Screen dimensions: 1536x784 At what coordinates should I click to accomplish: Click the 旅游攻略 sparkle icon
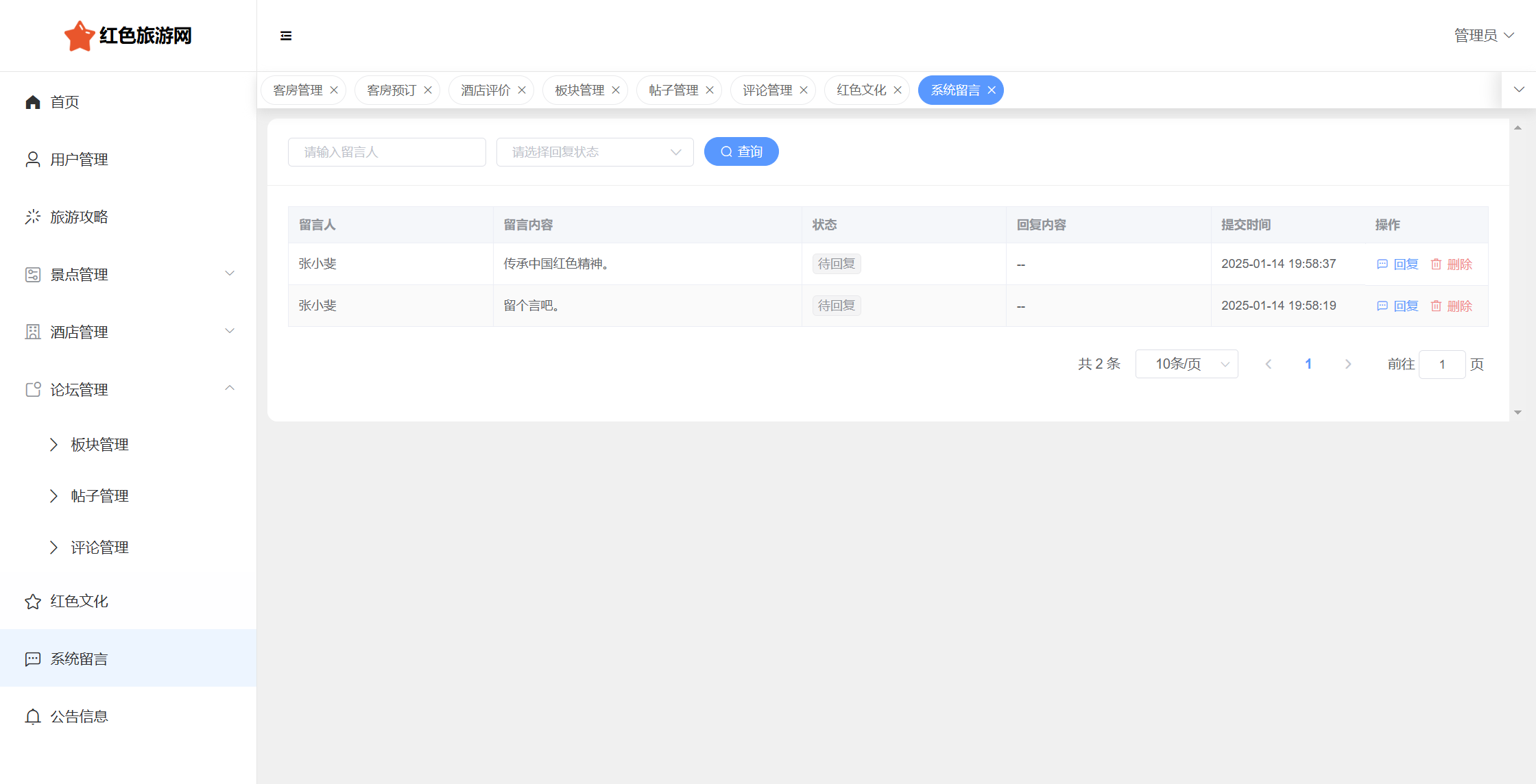[x=33, y=217]
